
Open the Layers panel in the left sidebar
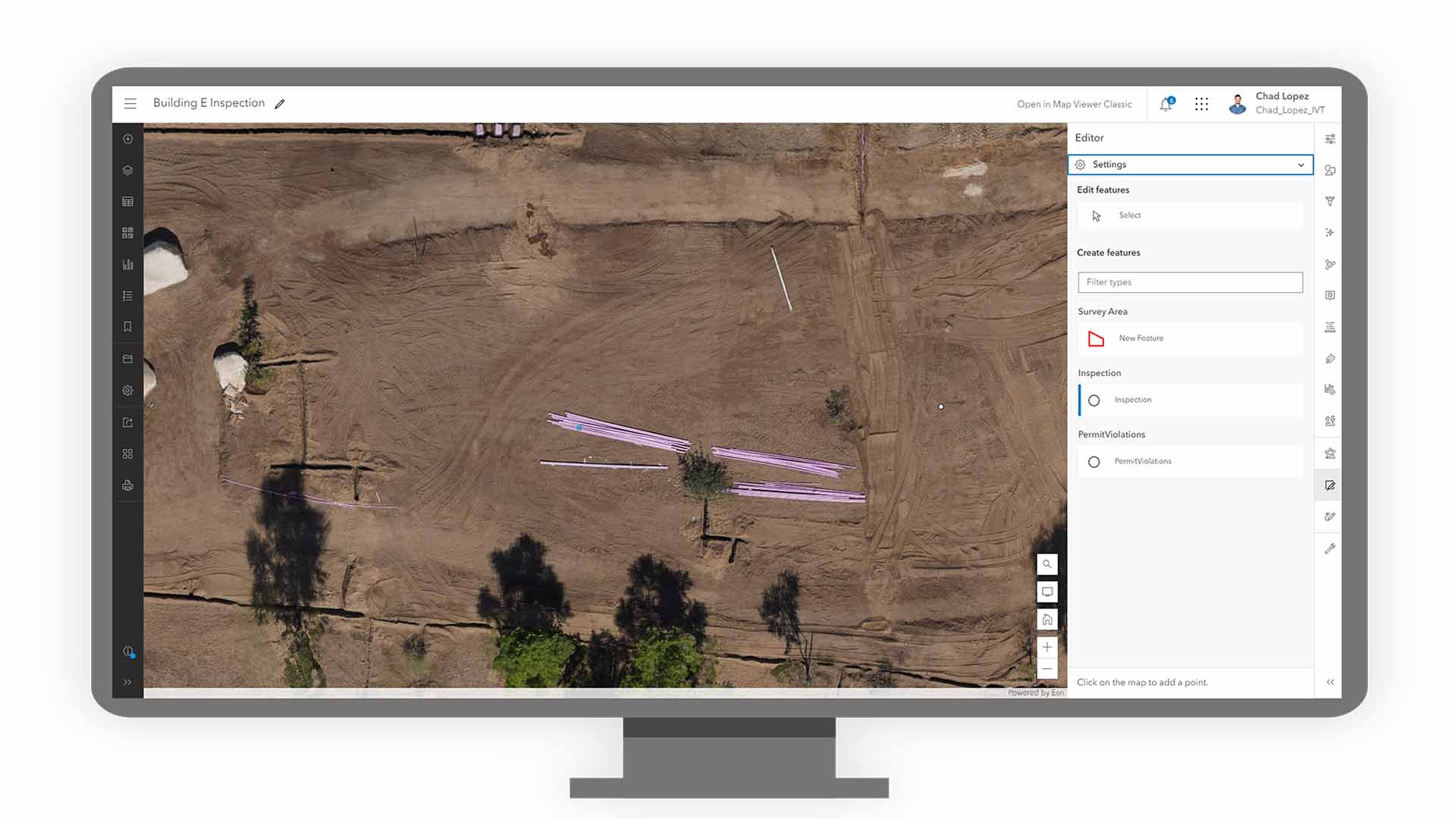pyautogui.click(x=127, y=170)
